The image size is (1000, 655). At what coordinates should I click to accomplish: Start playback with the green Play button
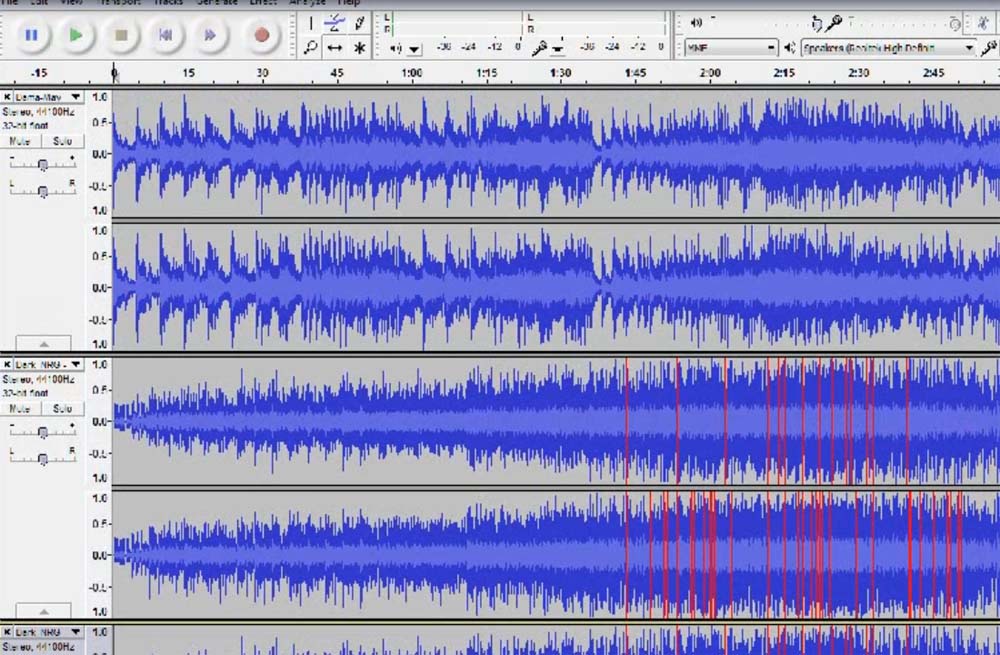(x=76, y=35)
